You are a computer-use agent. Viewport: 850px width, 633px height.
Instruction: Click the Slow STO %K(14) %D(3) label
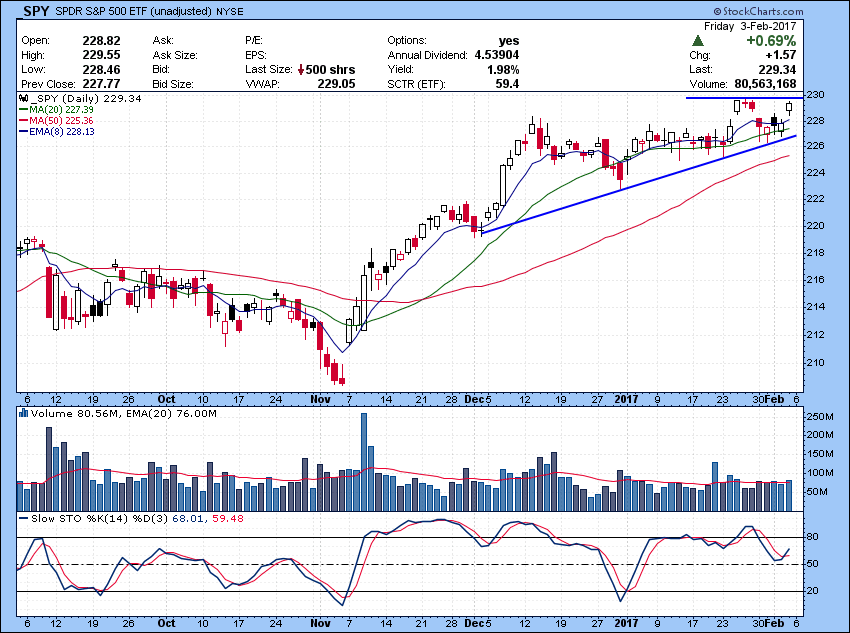(100, 519)
